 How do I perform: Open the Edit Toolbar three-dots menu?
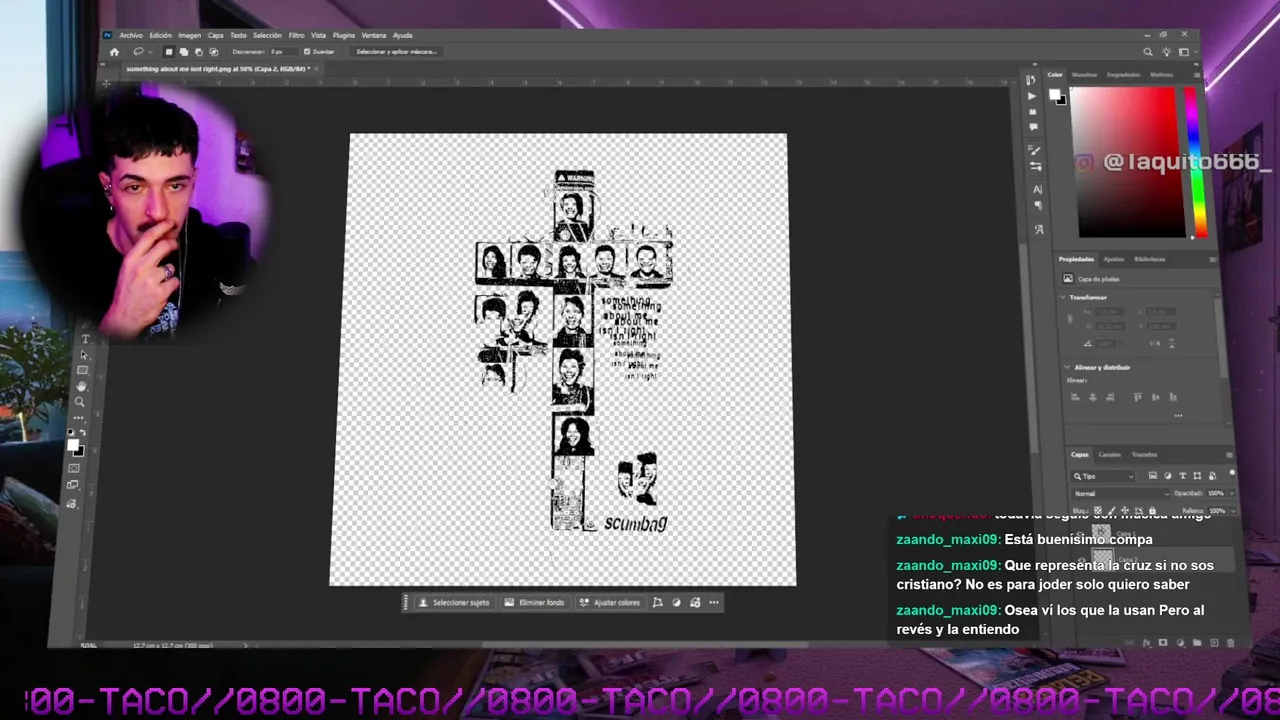[x=78, y=418]
